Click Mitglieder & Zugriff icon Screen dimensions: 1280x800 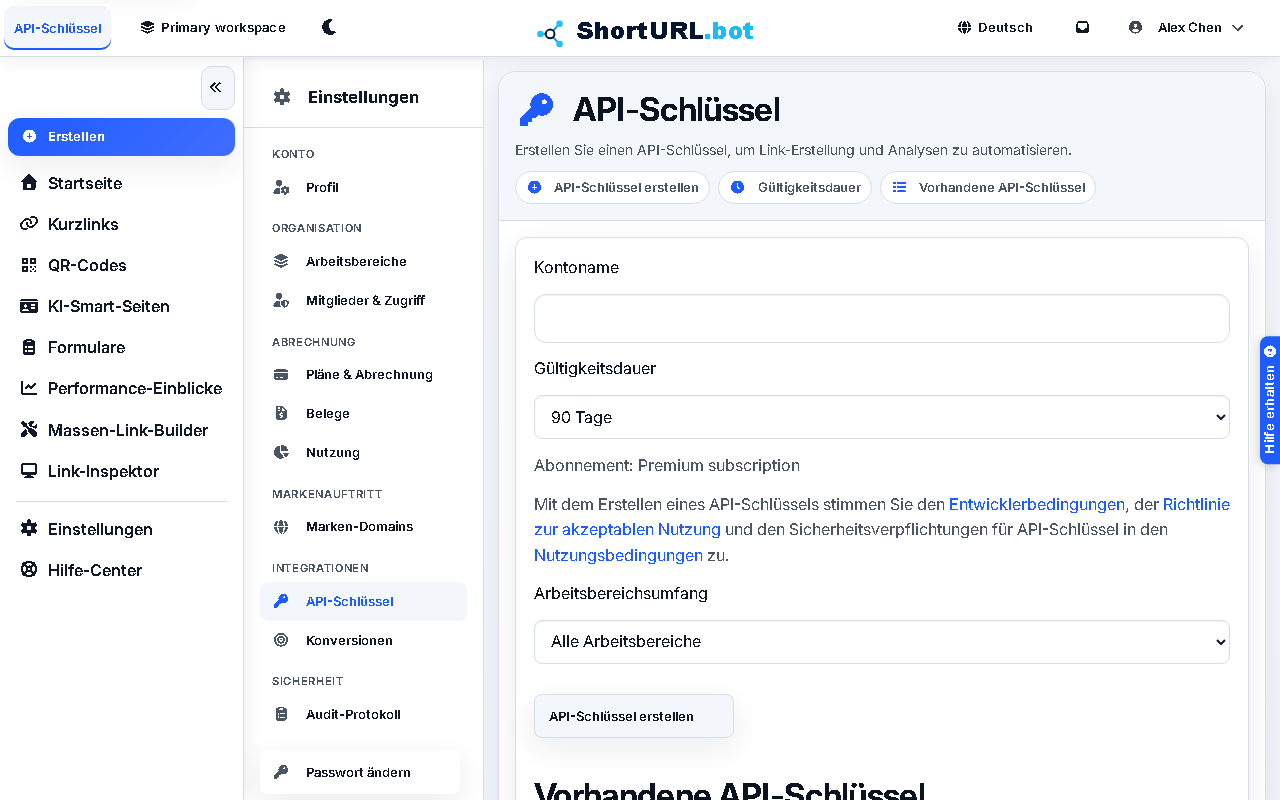281,300
